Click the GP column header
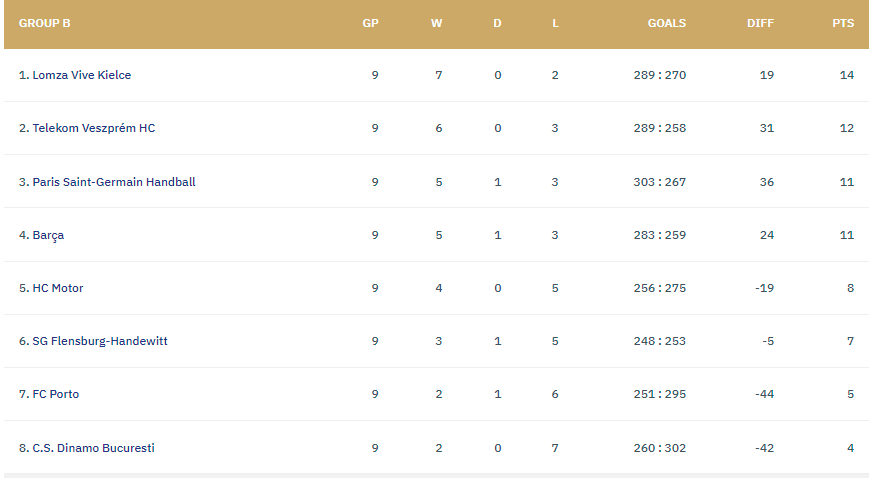 coord(370,23)
